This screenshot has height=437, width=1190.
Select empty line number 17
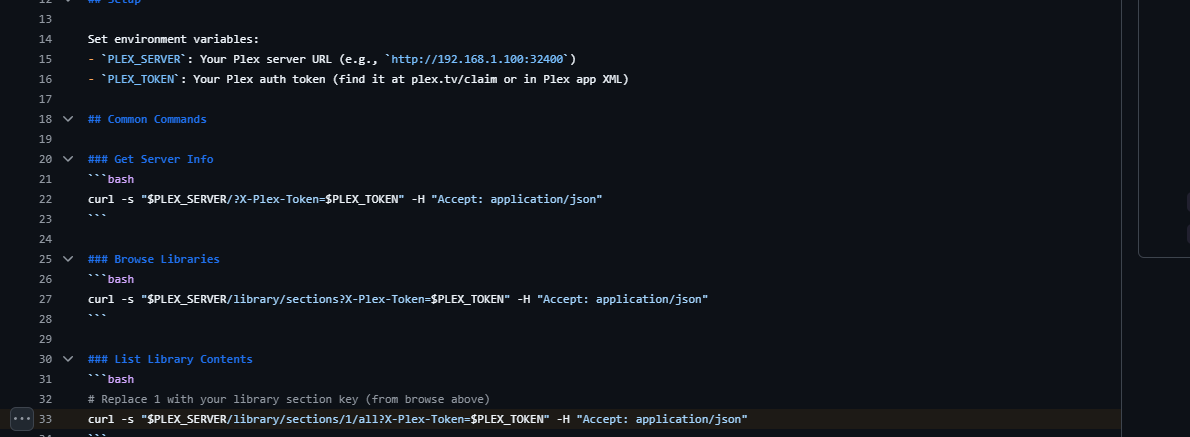(45, 99)
